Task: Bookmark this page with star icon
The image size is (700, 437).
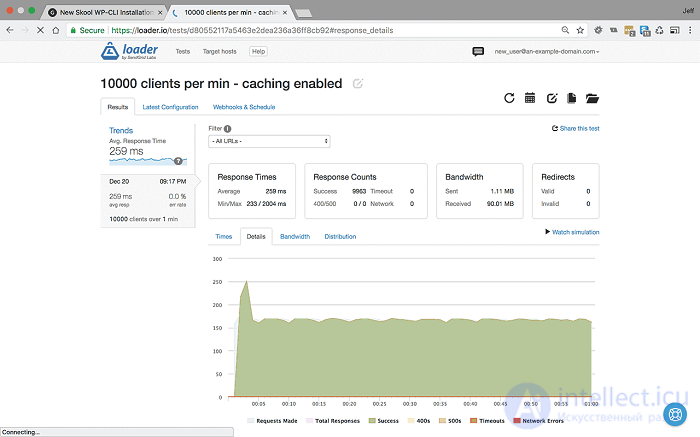Action: [580, 30]
